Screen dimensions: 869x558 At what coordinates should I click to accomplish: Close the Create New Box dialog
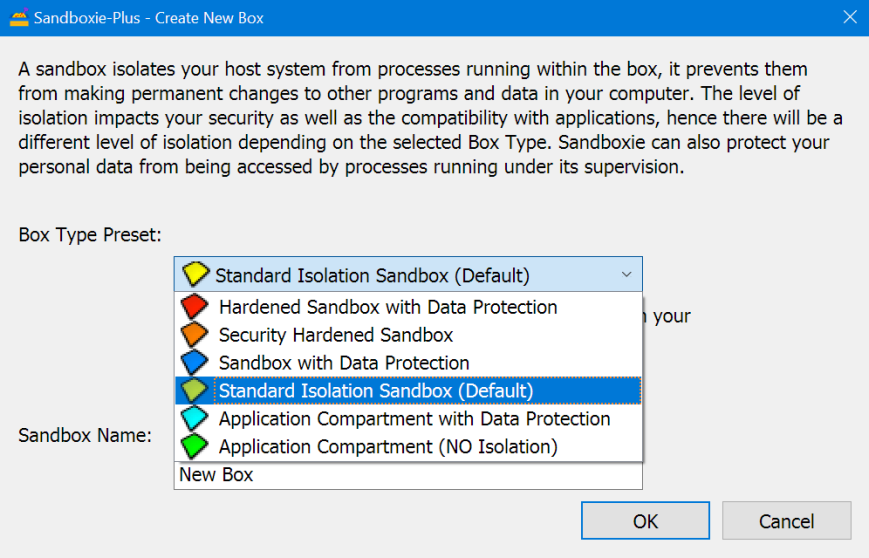point(849,18)
